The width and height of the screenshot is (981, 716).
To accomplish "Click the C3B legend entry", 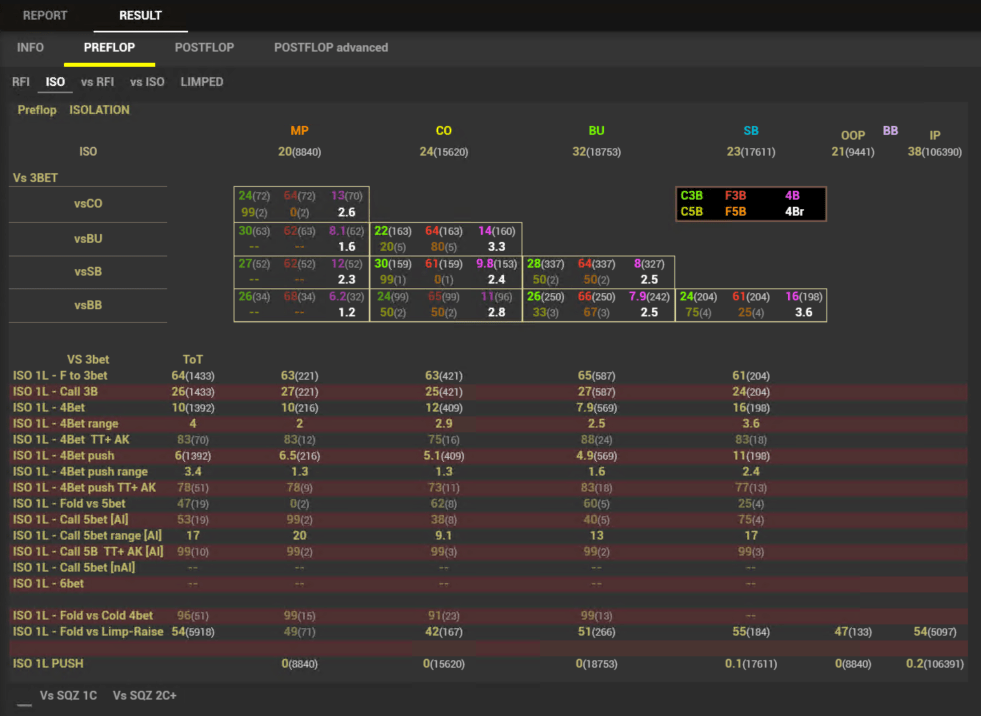I will click(691, 195).
